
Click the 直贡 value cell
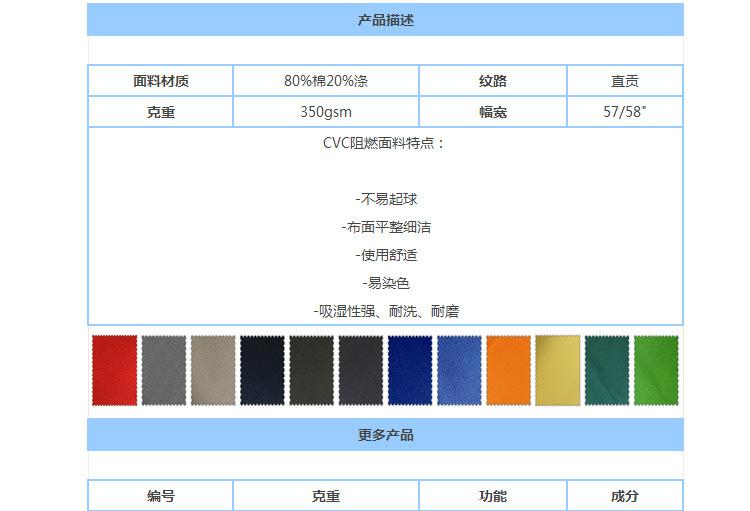tap(625, 81)
